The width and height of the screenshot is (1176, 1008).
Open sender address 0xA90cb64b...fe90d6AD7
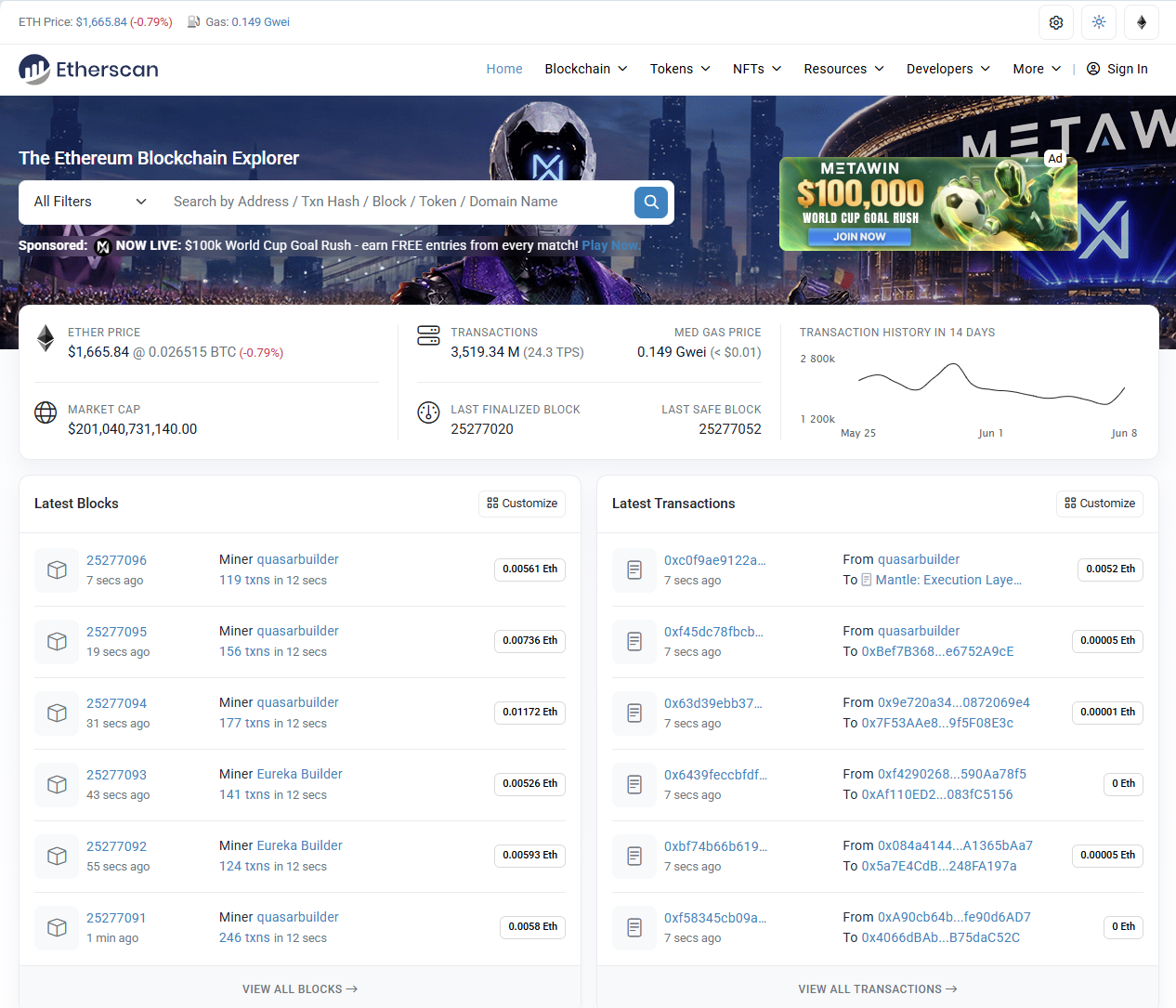[954, 917]
